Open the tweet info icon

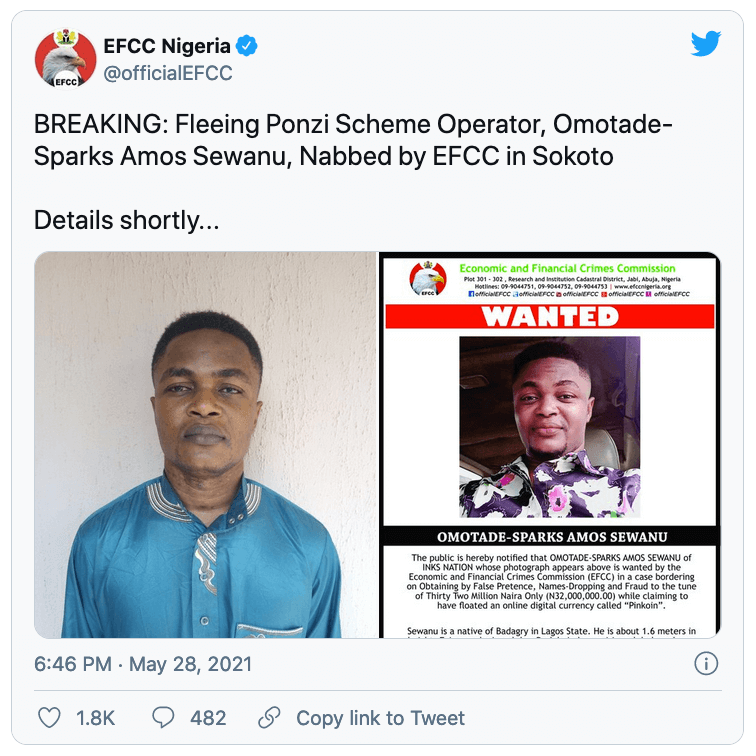(x=705, y=664)
